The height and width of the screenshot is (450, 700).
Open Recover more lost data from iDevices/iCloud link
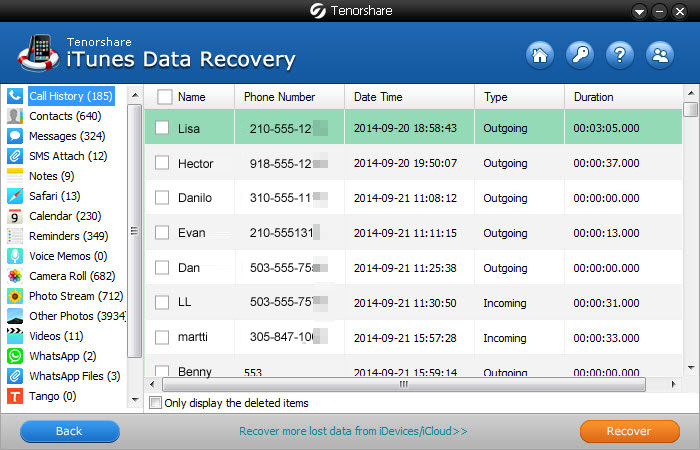[353, 431]
